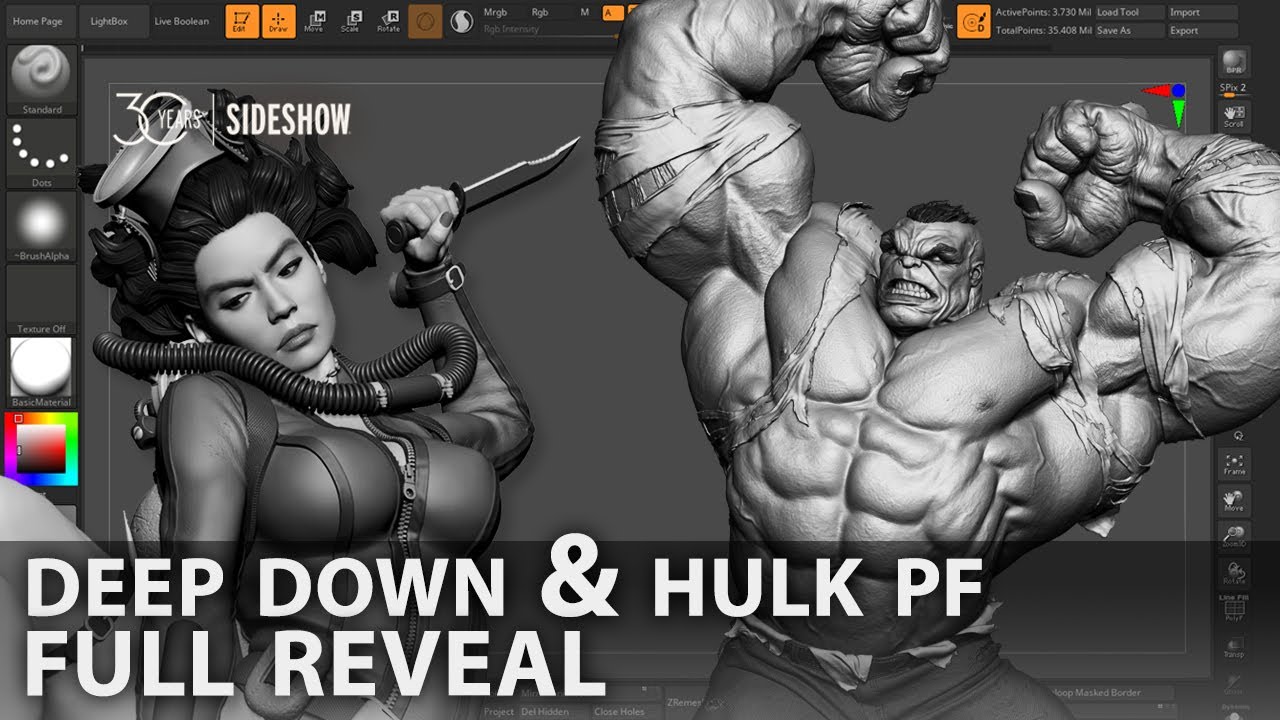Pick a color in the color picker
This screenshot has width=1280, height=720.
click(x=41, y=449)
